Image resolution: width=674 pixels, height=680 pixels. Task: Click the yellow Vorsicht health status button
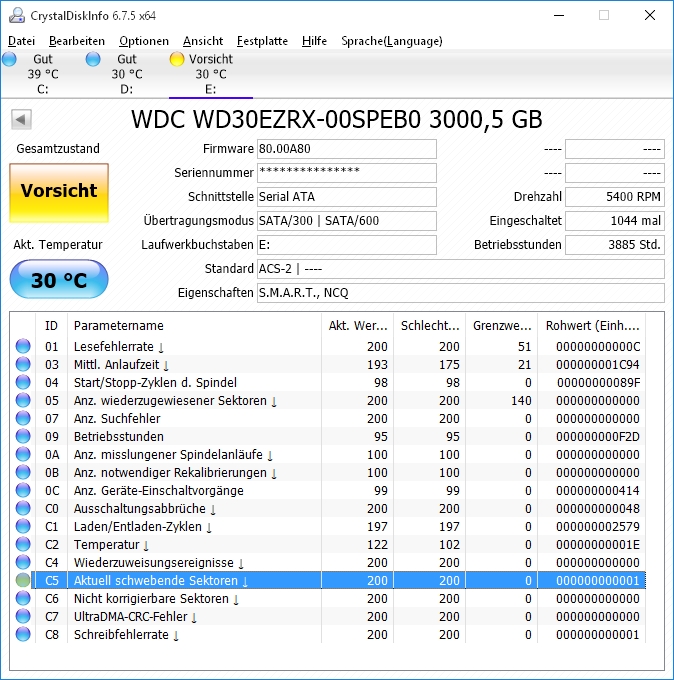tap(59, 193)
